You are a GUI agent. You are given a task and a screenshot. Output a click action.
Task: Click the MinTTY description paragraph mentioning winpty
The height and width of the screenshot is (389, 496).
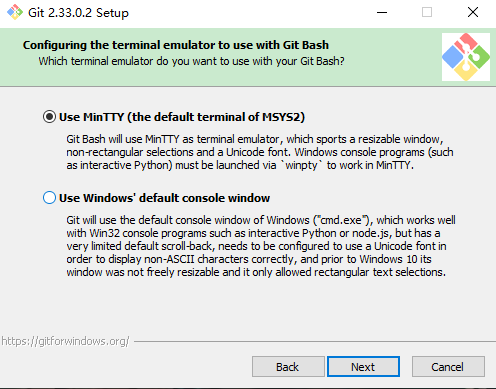coord(260,152)
